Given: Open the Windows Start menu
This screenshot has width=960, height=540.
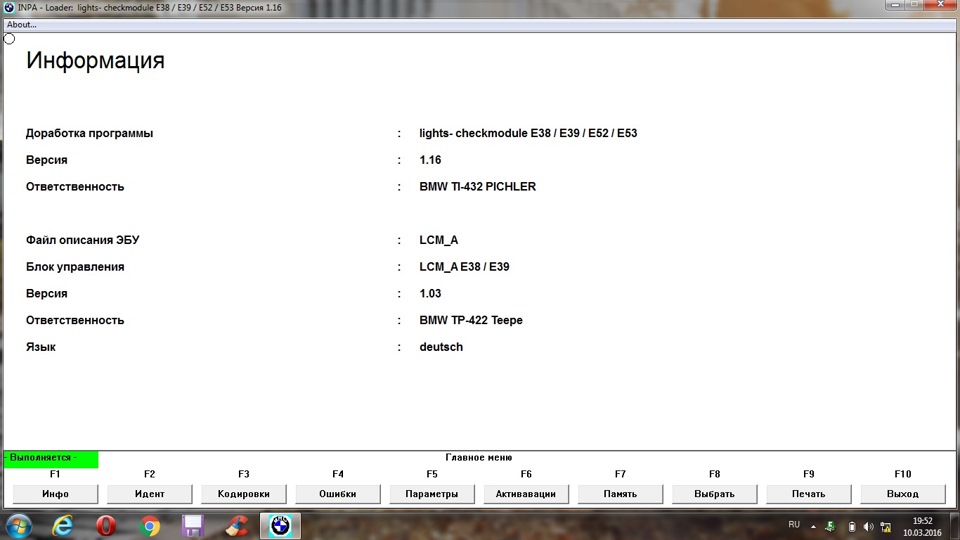Looking at the screenshot, I should (x=18, y=526).
